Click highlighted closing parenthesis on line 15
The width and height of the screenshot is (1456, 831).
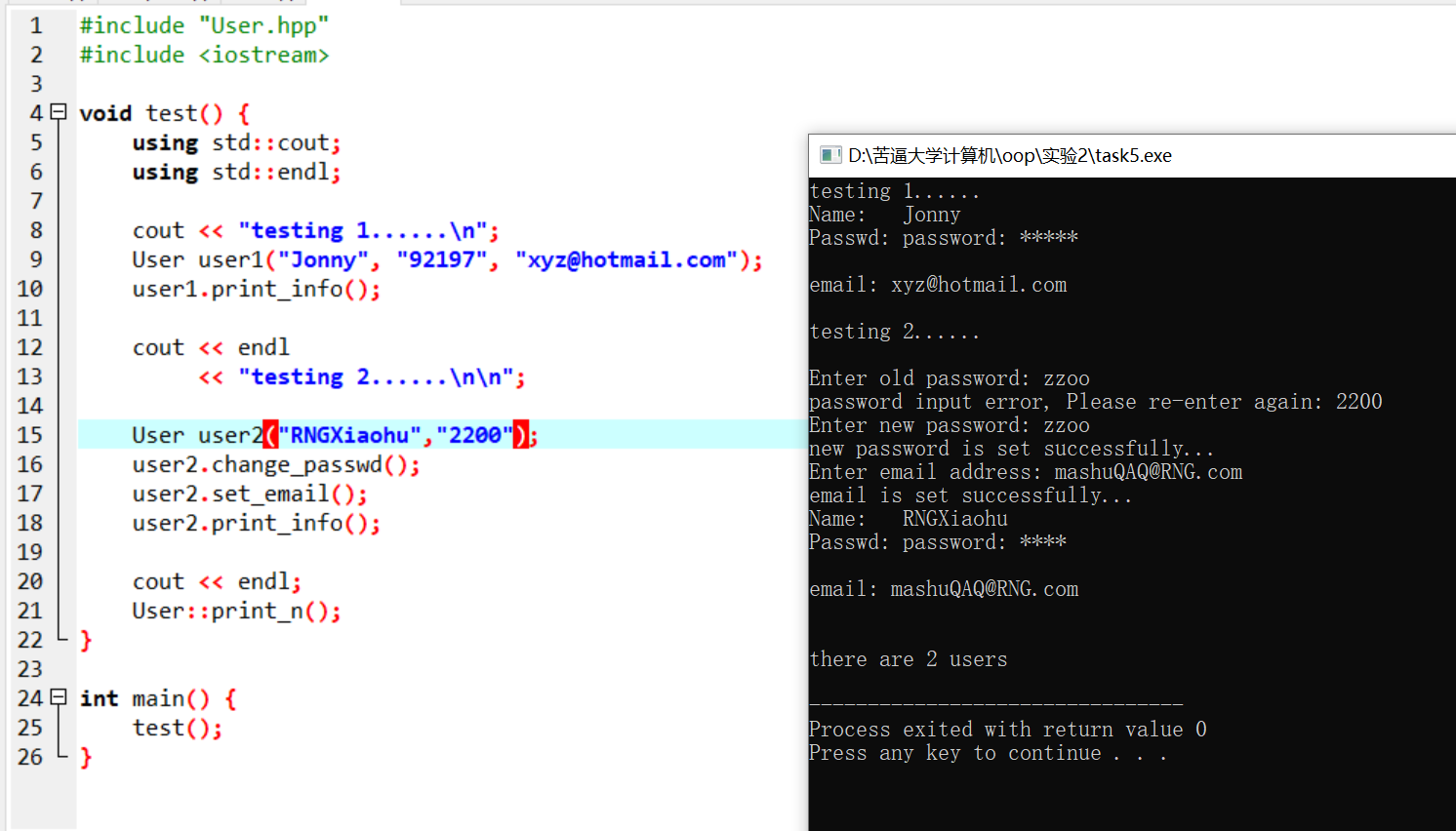pyautogui.click(x=521, y=435)
